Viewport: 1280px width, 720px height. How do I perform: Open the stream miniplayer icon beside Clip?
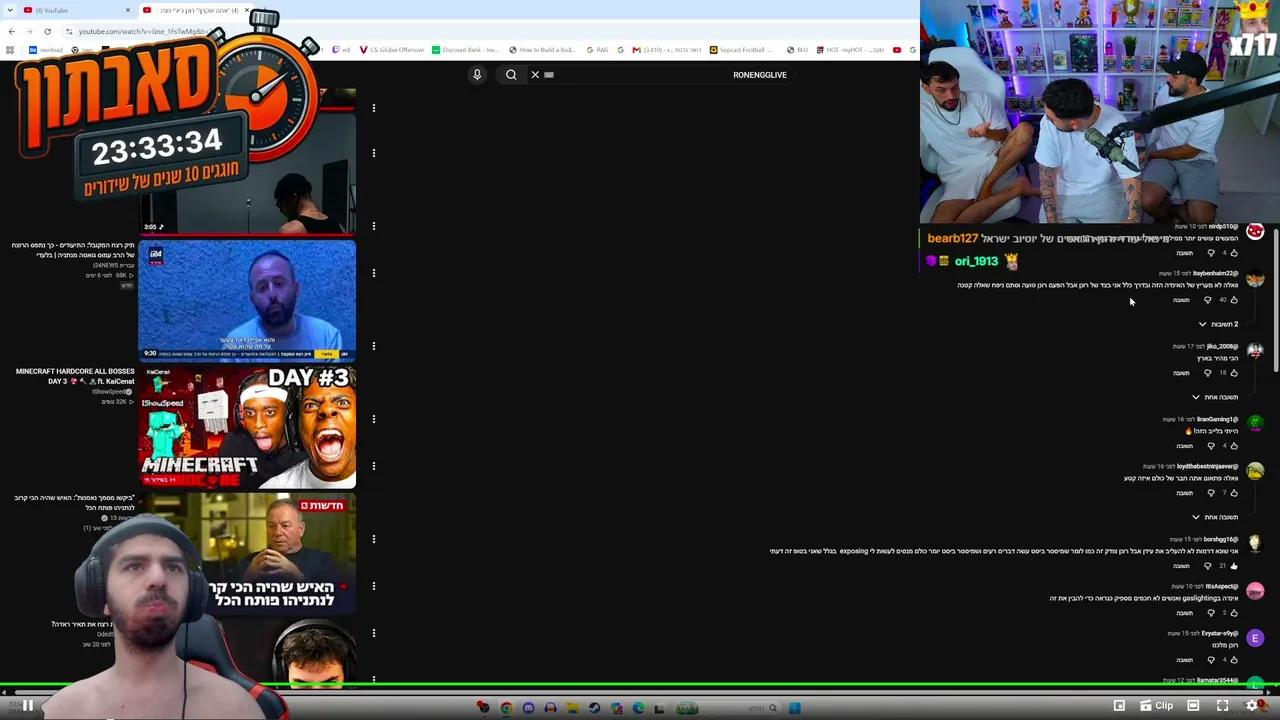point(1119,706)
